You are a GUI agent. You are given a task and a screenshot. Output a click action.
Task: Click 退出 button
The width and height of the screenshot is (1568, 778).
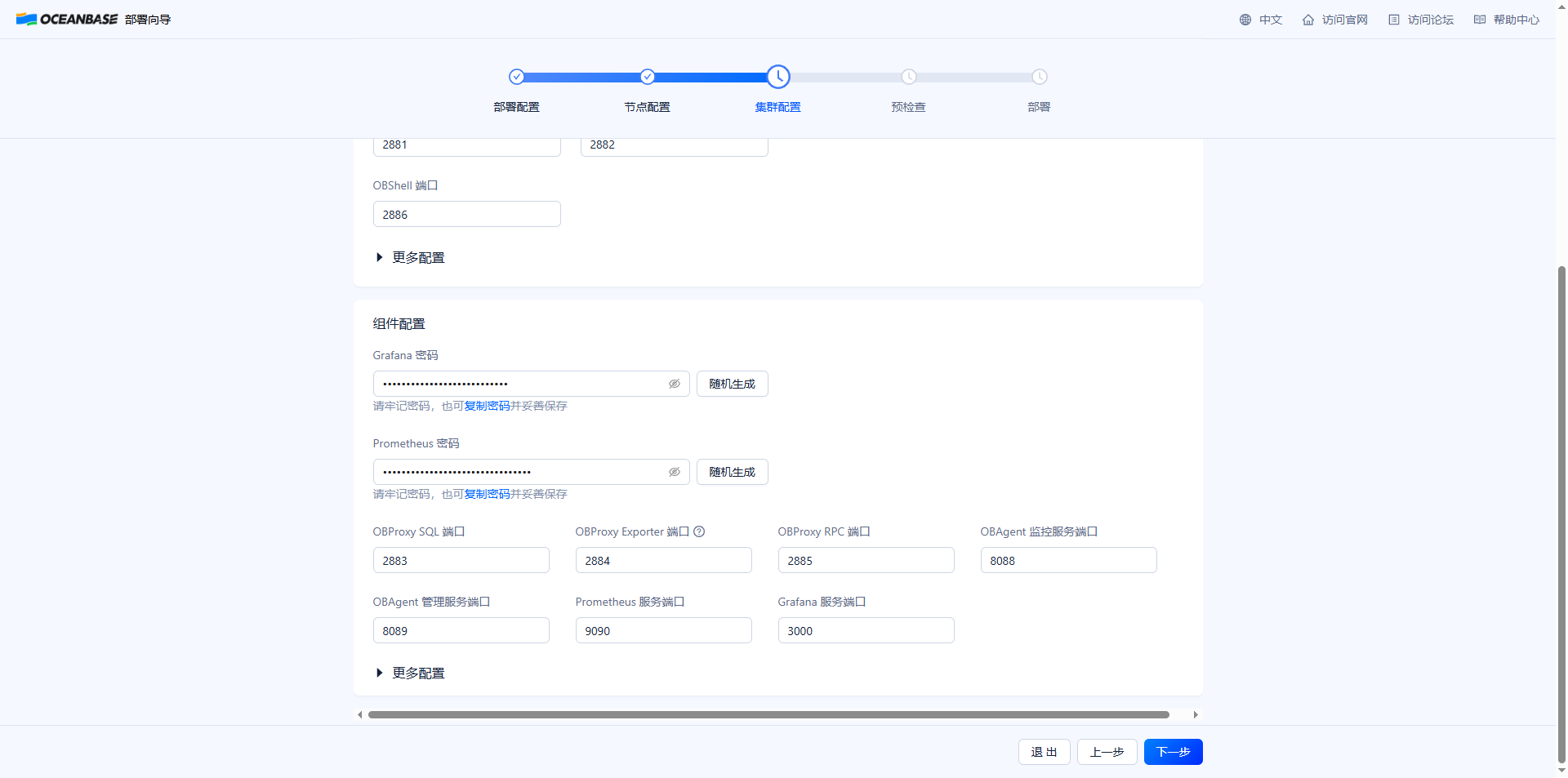click(x=1044, y=752)
